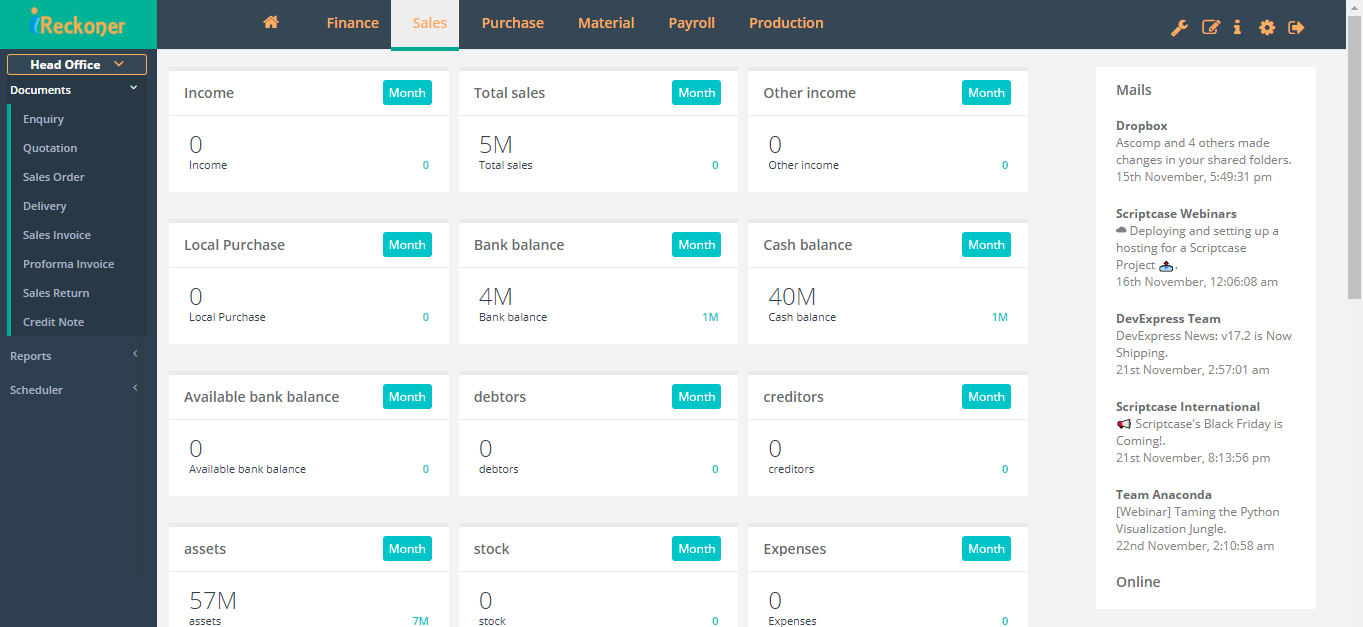This screenshot has height=627, width=1363.
Task: Click the home icon in the navigation bar
Action: click(270, 20)
